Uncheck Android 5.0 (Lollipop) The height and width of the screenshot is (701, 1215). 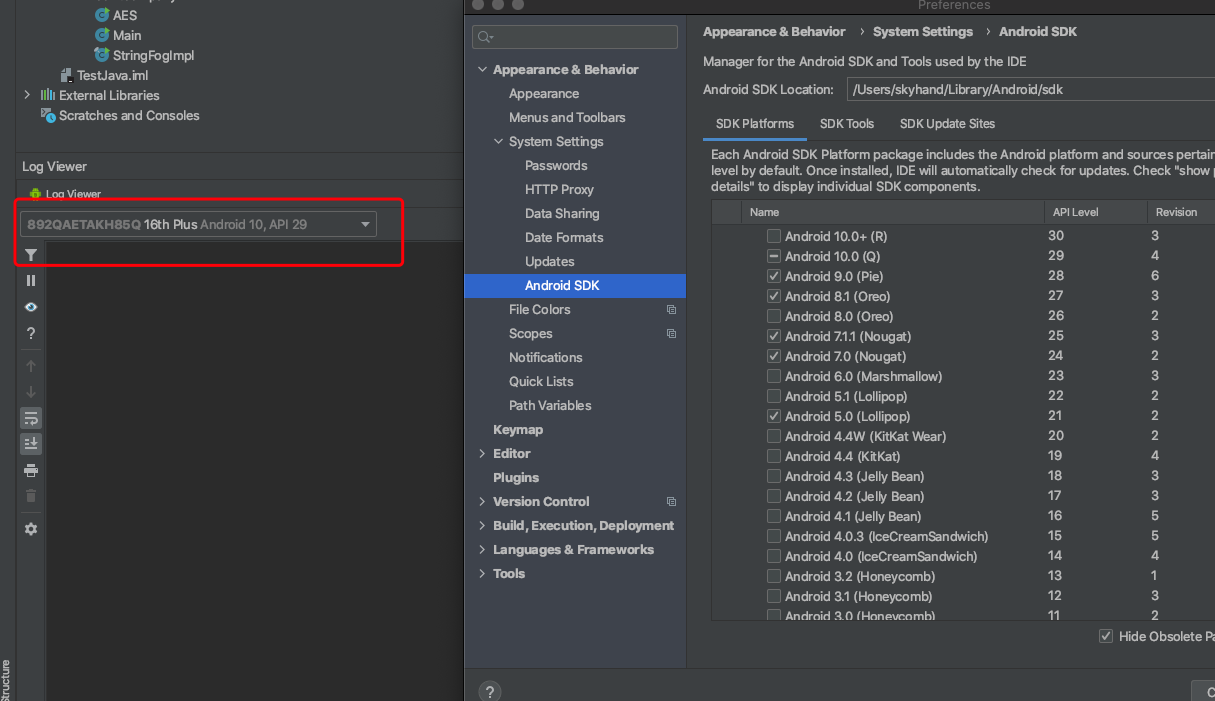[x=774, y=416]
